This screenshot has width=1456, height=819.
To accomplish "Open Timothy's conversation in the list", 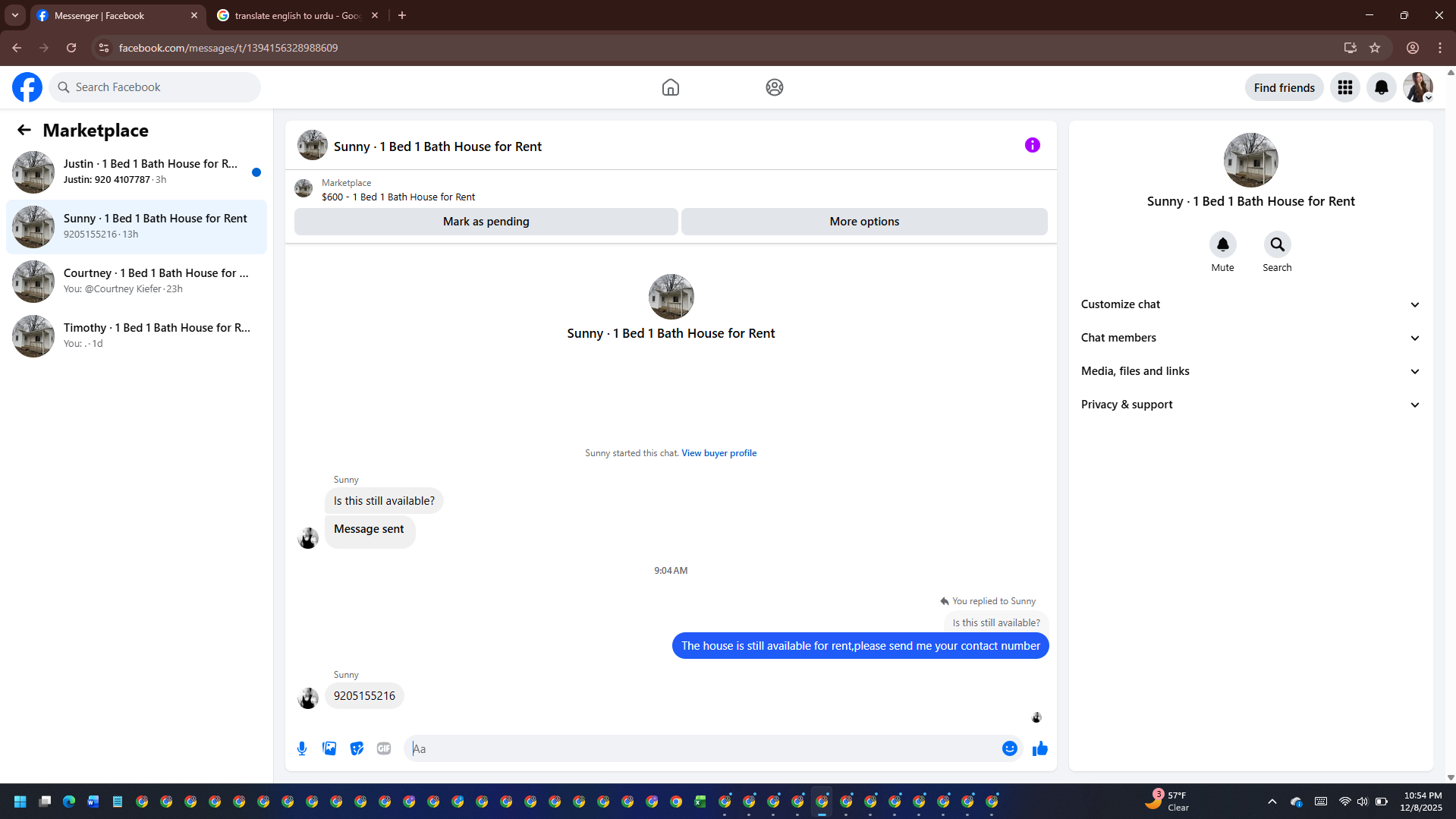I will pyautogui.click(x=137, y=335).
